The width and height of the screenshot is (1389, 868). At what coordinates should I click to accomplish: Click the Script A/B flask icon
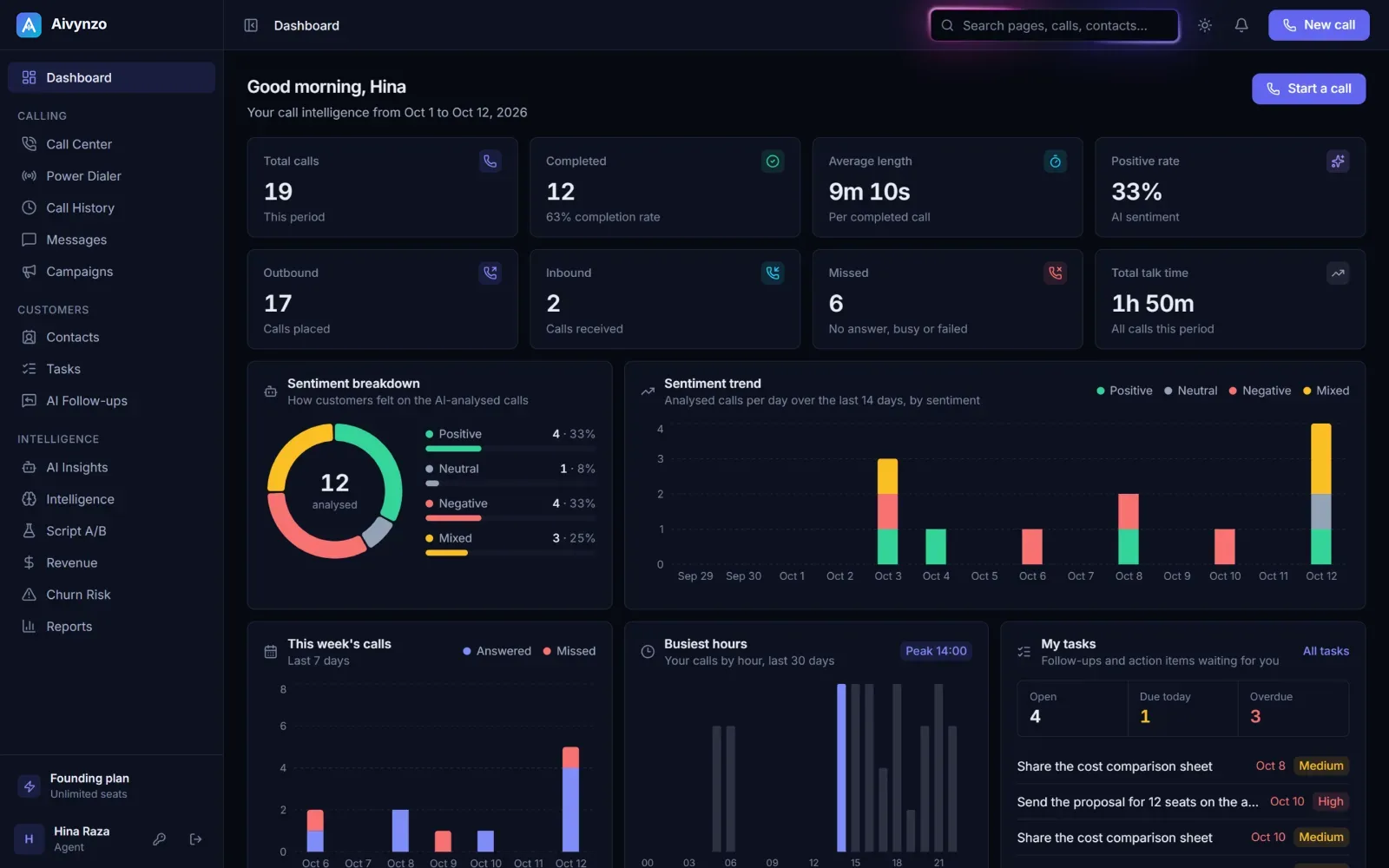[29, 531]
